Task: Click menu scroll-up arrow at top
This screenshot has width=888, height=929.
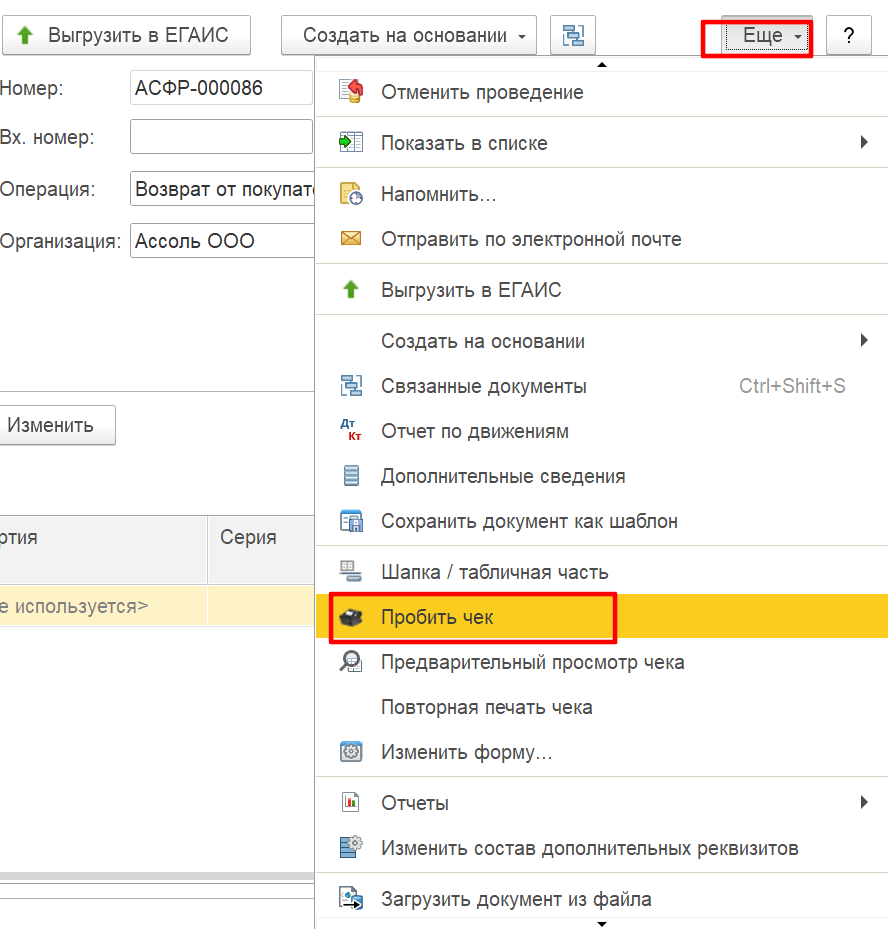Action: 602,64
